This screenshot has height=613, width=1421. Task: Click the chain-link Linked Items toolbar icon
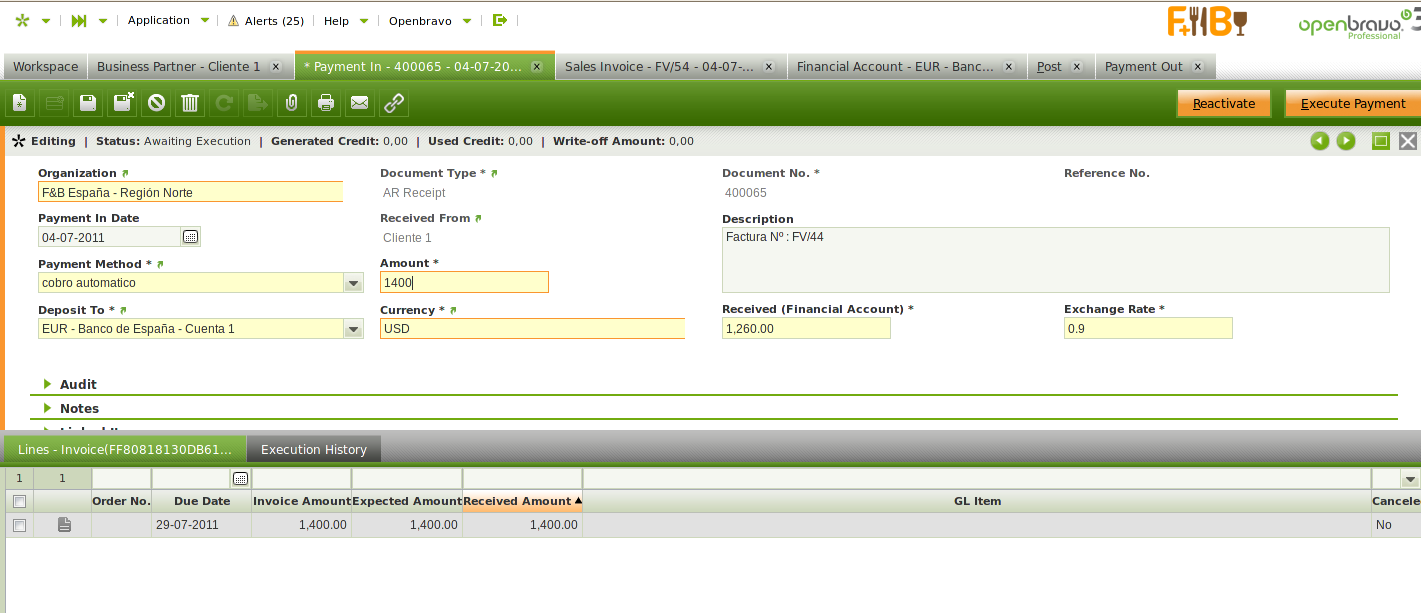[394, 102]
